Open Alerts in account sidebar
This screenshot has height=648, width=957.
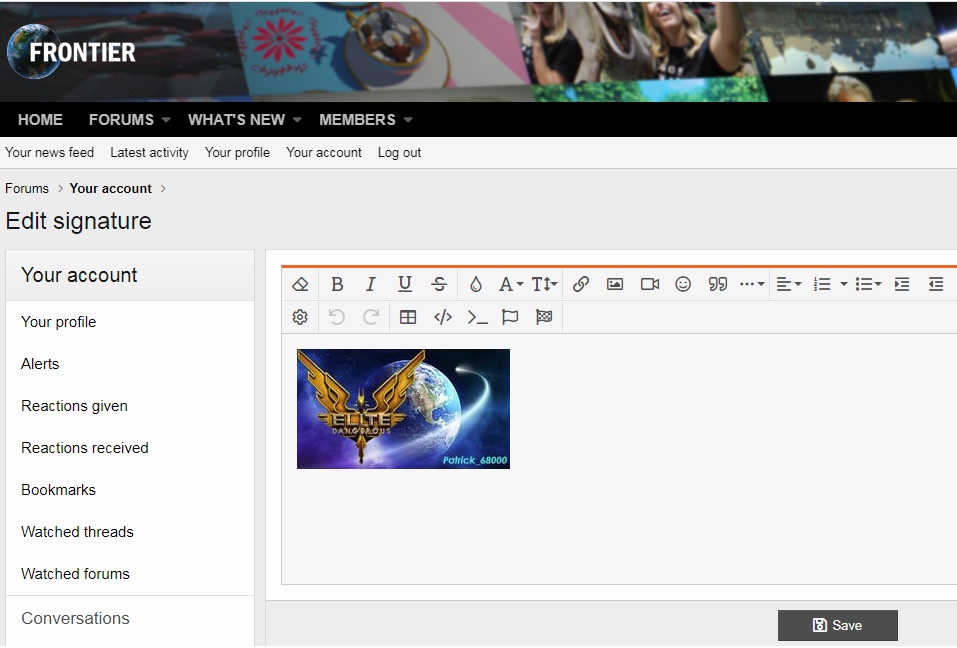coord(130,364)
